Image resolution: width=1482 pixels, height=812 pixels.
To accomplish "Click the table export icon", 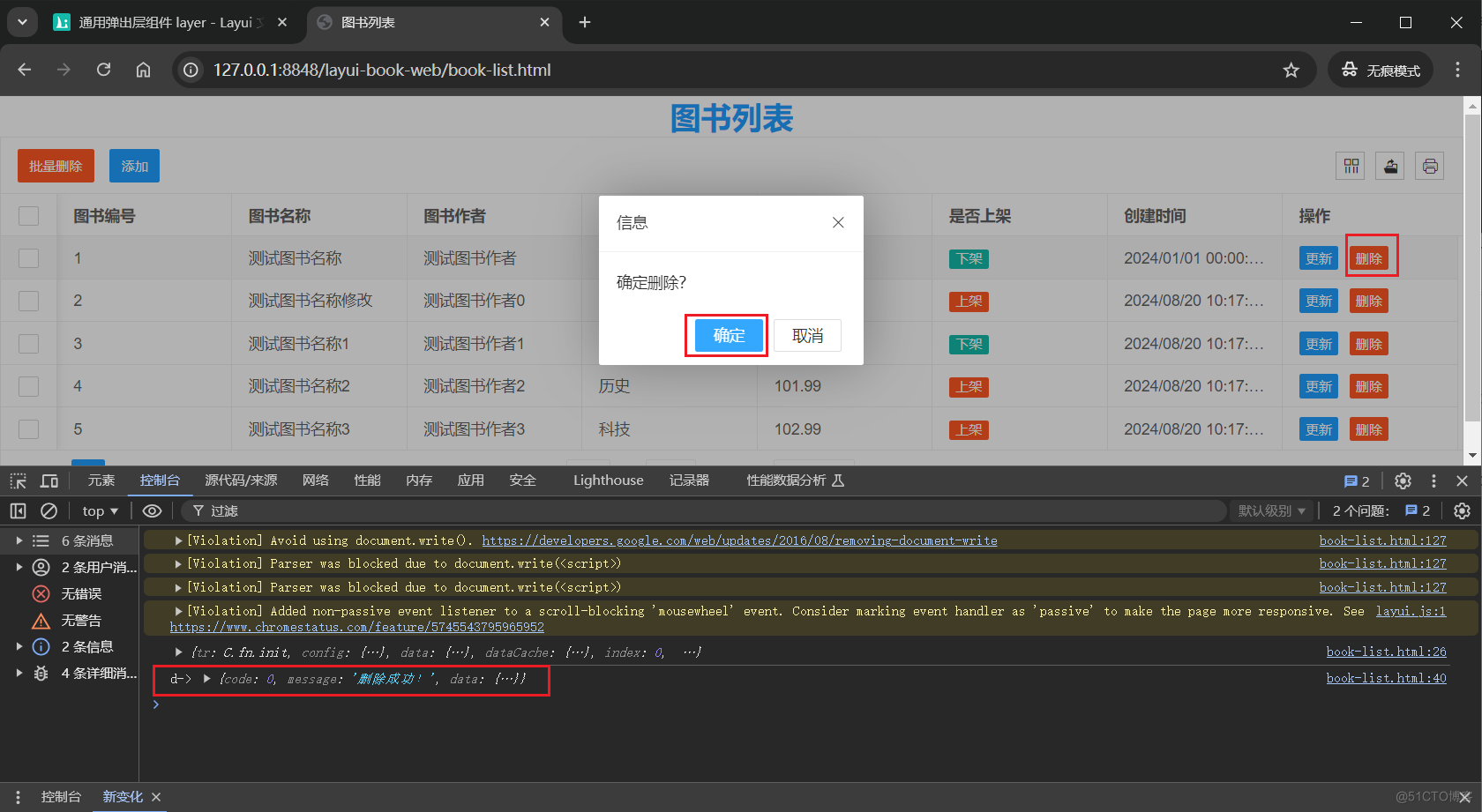I will [1390, 166].
